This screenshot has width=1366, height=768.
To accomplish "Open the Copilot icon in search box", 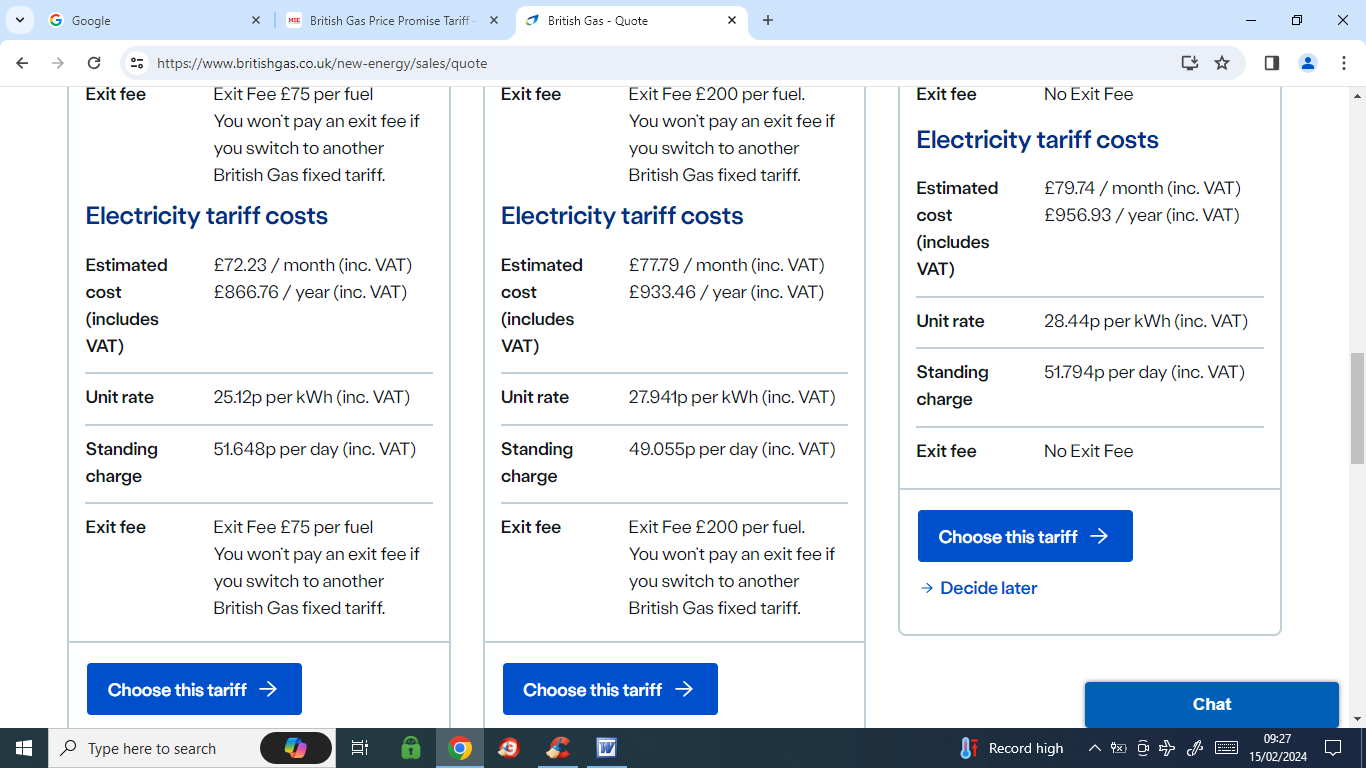I will (x=295, y=748).
